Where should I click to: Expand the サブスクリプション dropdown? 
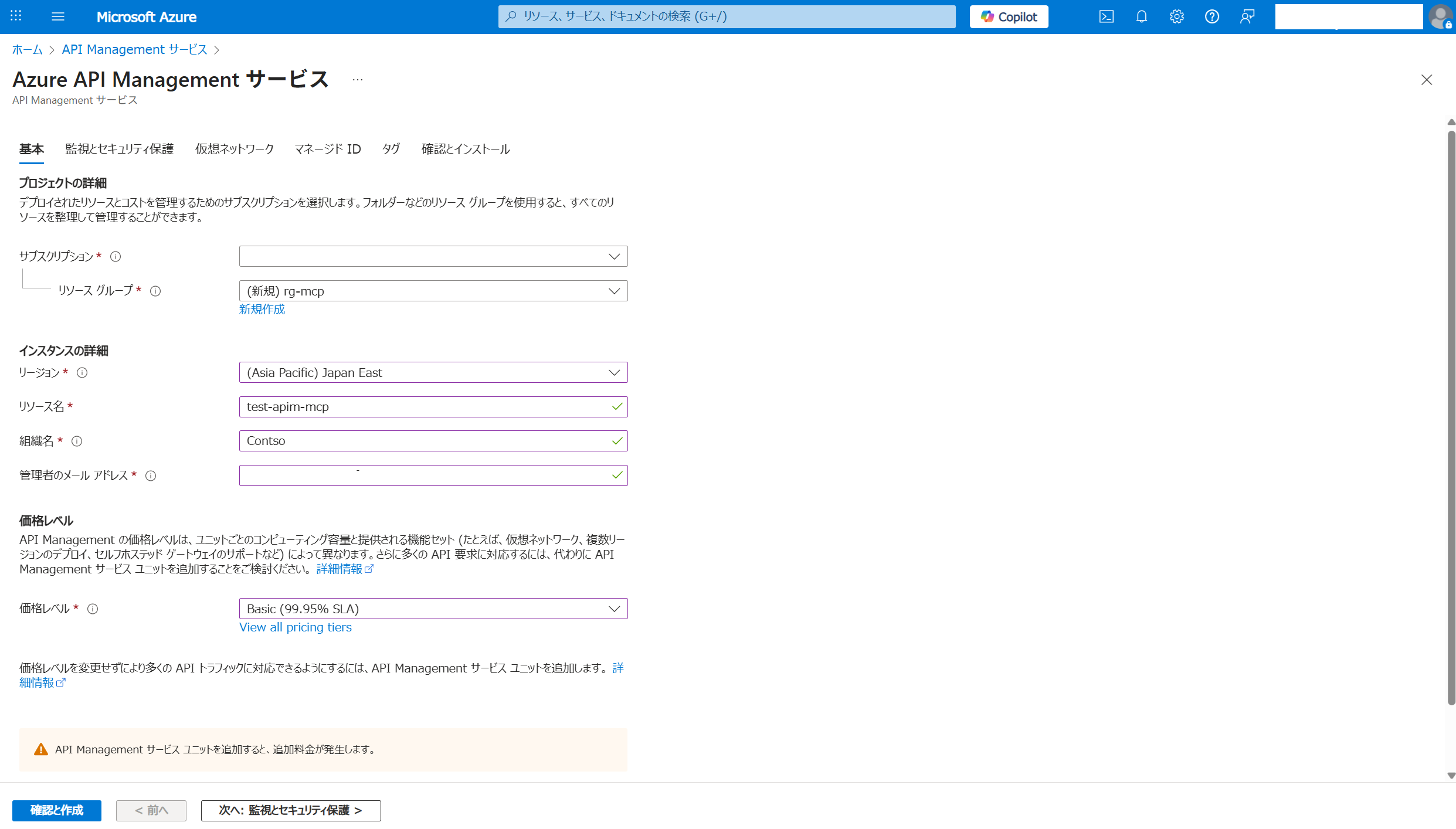tap(433, 256)
